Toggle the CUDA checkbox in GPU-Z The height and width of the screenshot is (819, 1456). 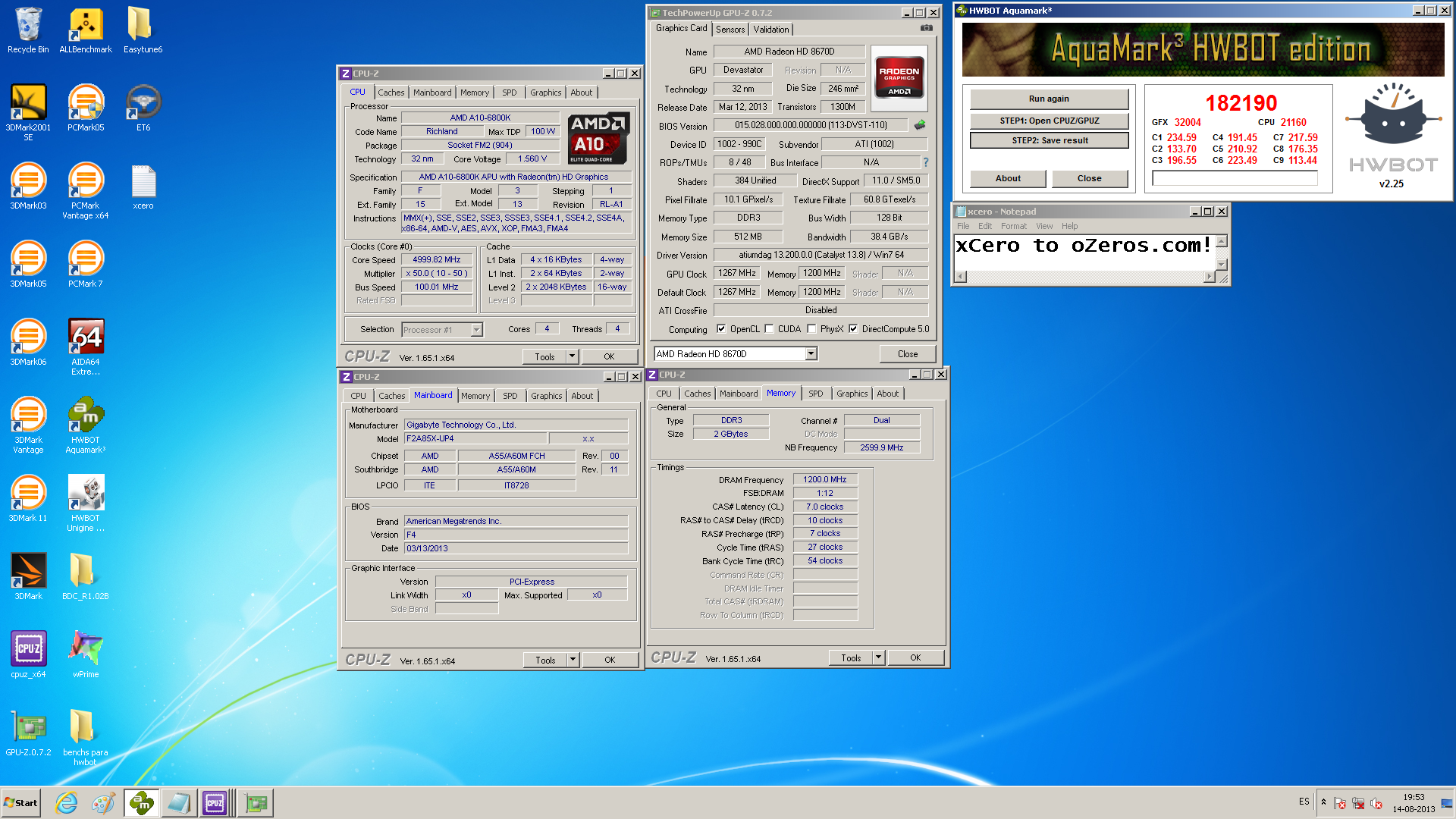(x=770, y=329)
